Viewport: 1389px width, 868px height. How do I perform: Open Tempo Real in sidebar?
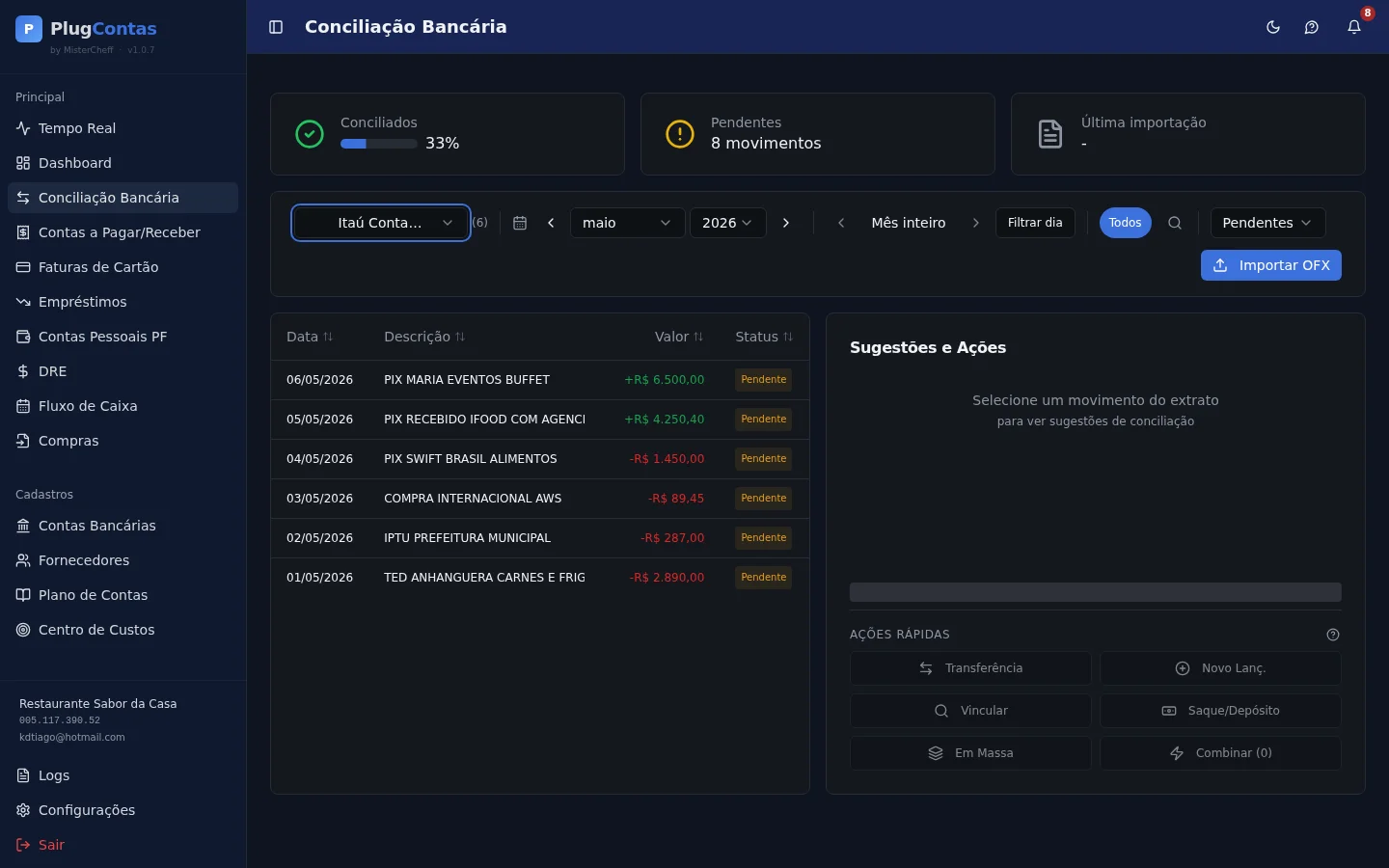click(123, 128)
